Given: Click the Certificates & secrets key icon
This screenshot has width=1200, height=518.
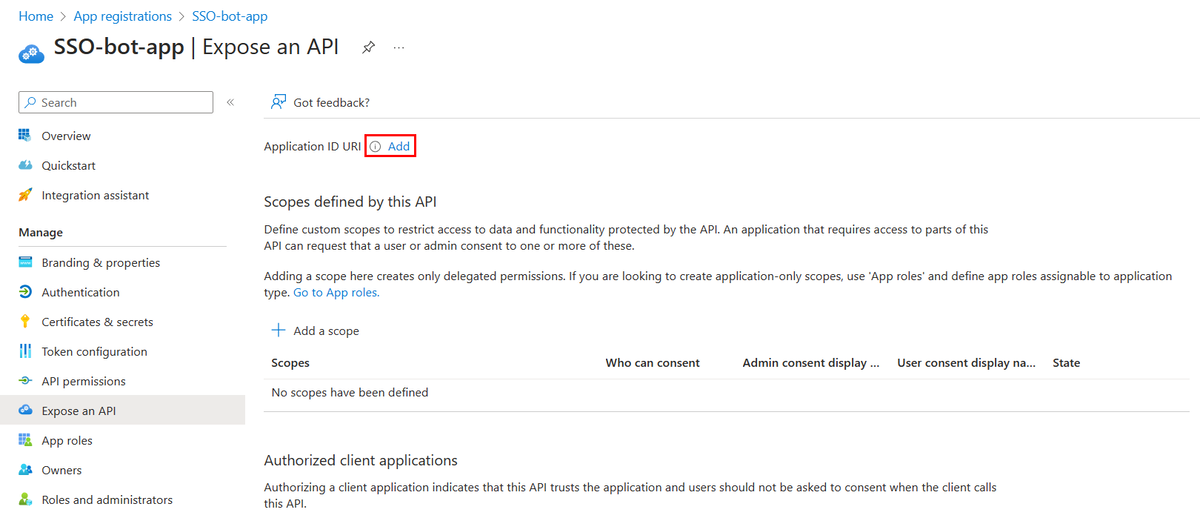Looking at the screenshot, I should click(25, 322).
